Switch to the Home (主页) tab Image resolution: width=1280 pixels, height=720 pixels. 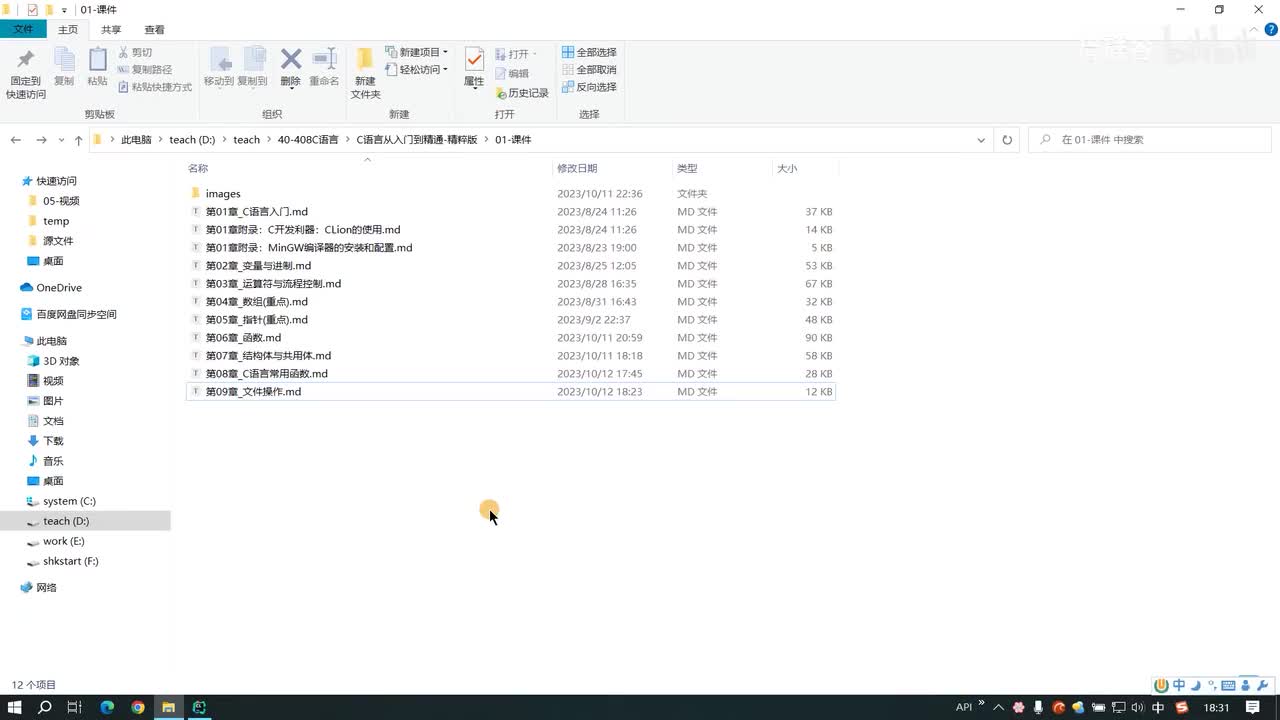click(68, 30)
